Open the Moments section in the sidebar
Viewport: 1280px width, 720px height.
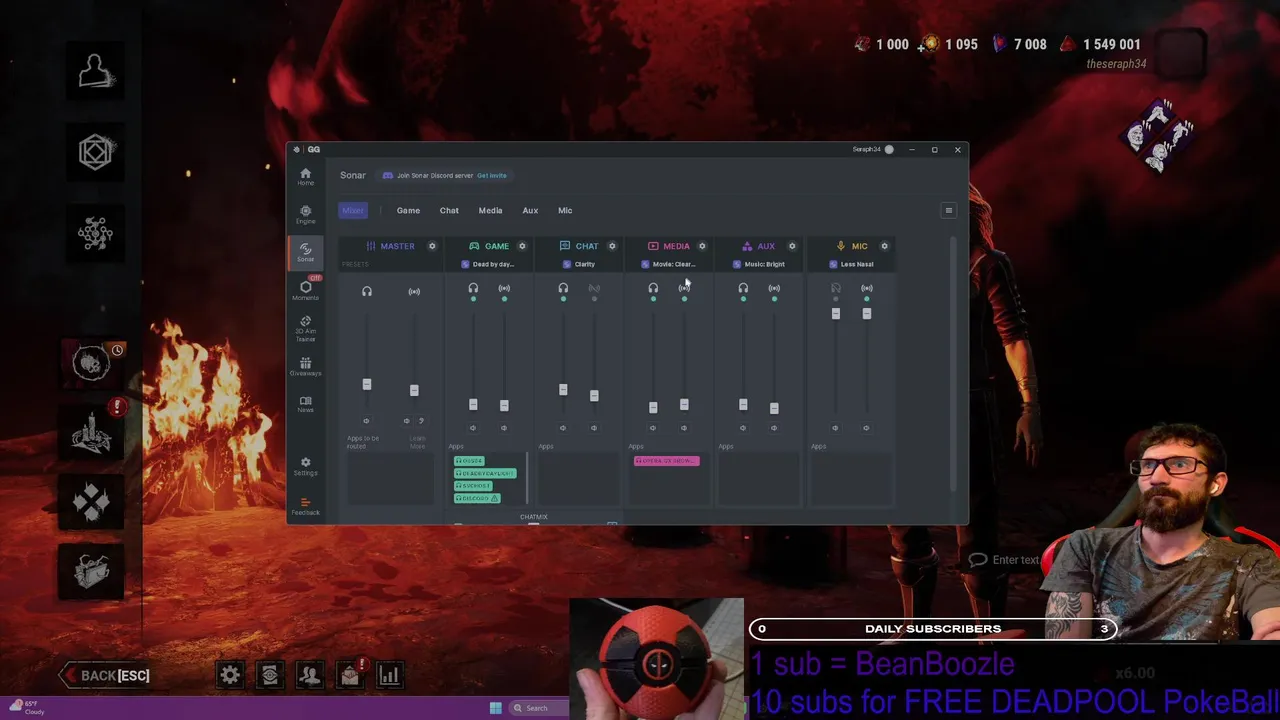(305, 290)
